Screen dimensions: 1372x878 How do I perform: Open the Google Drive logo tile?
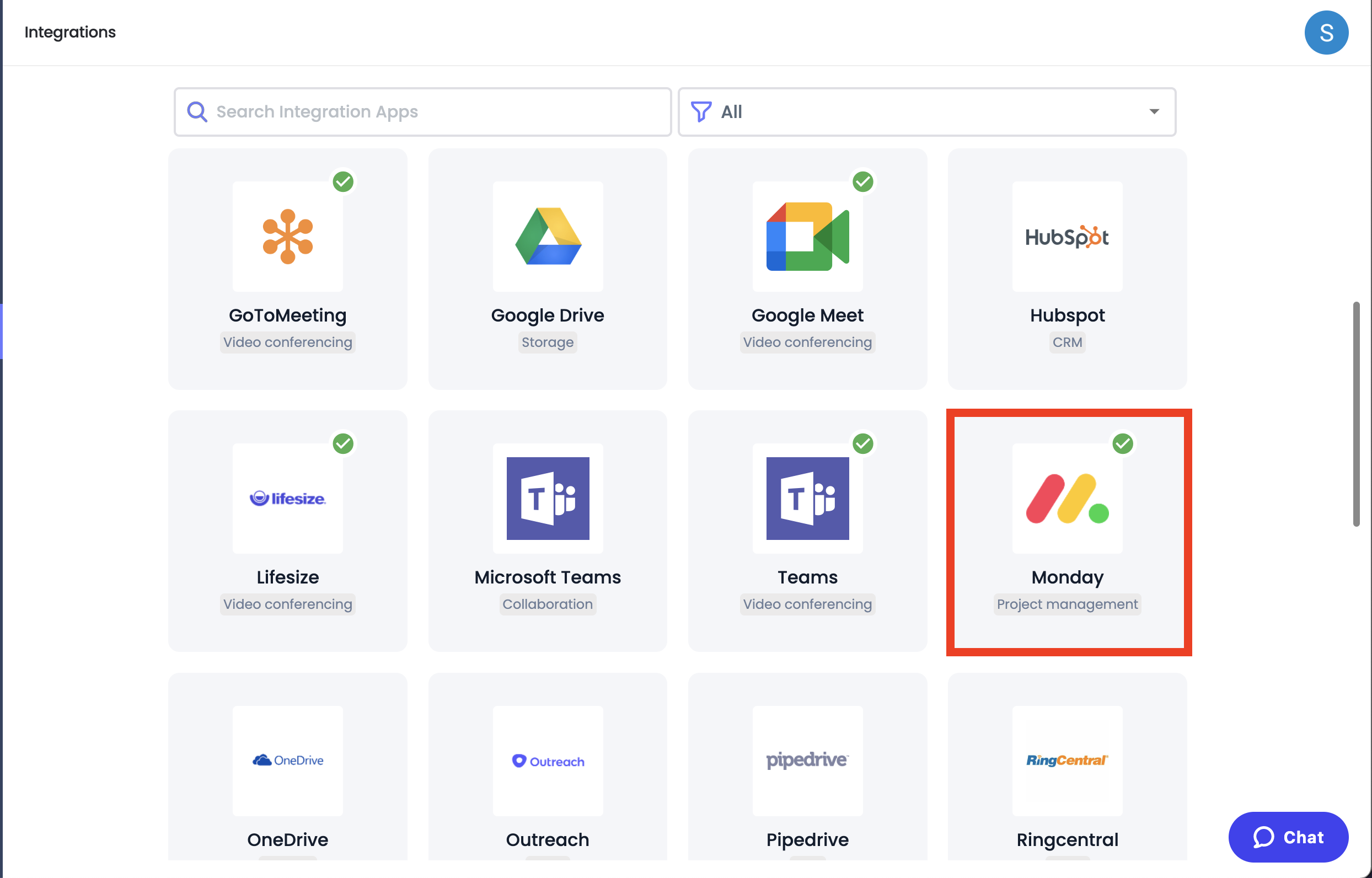[x=548, y=237]
